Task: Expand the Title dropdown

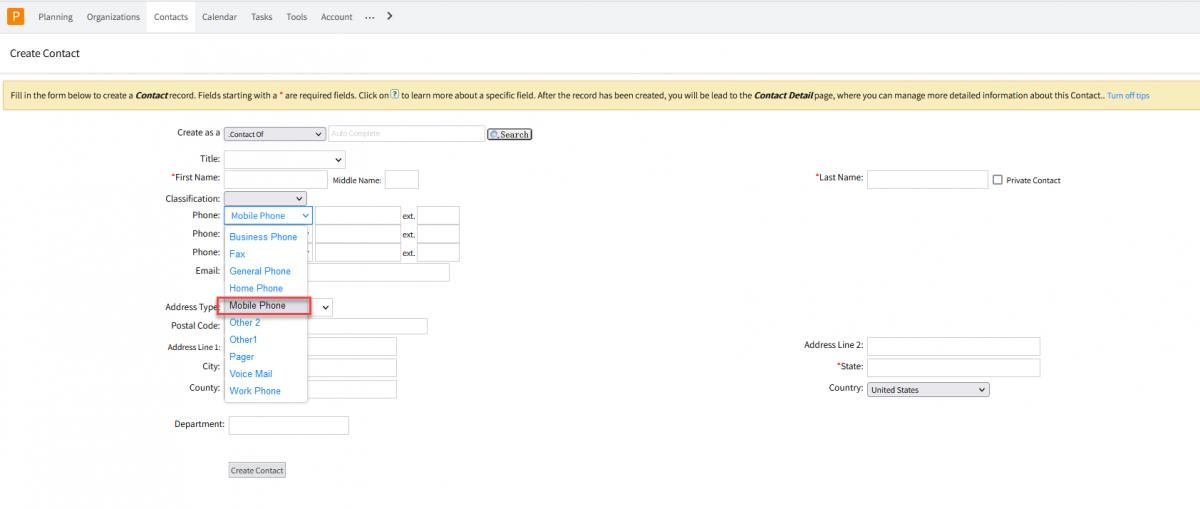Action: tap(284, 159)
